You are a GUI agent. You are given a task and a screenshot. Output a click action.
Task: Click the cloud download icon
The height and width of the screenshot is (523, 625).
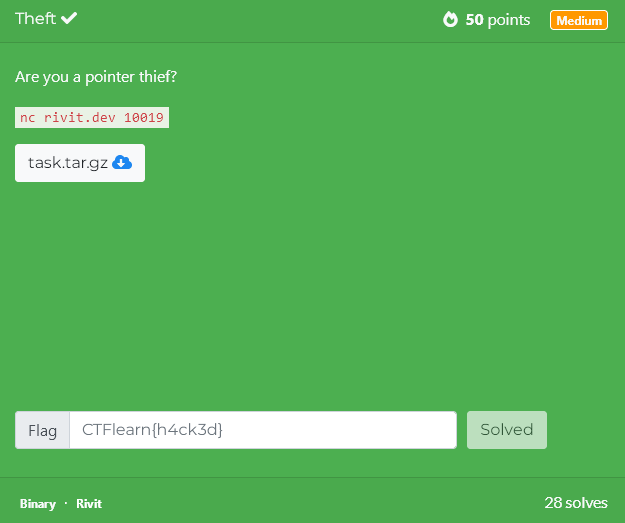[122, 163]
